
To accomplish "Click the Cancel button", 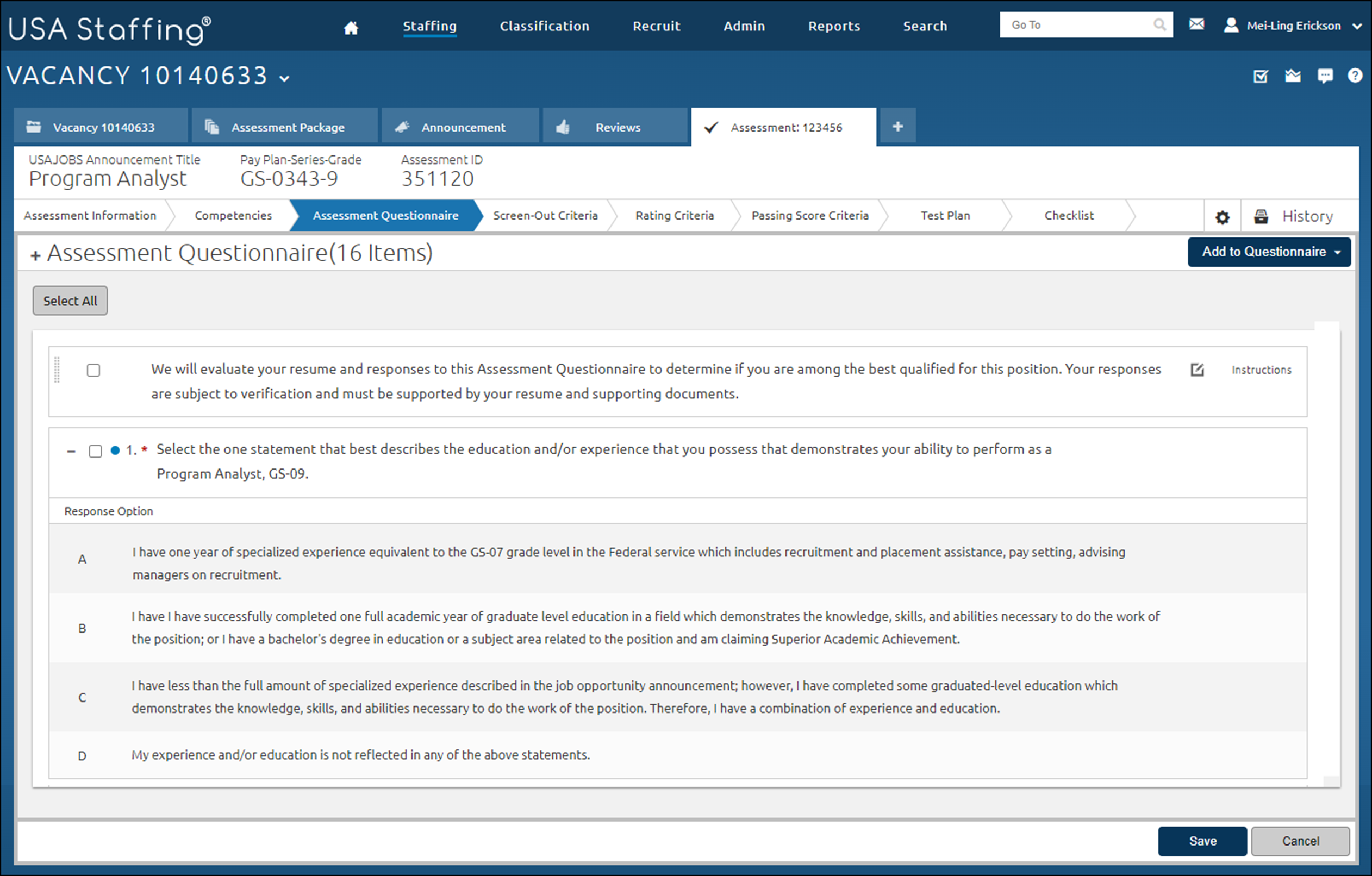I will [x=1300, y=841].
